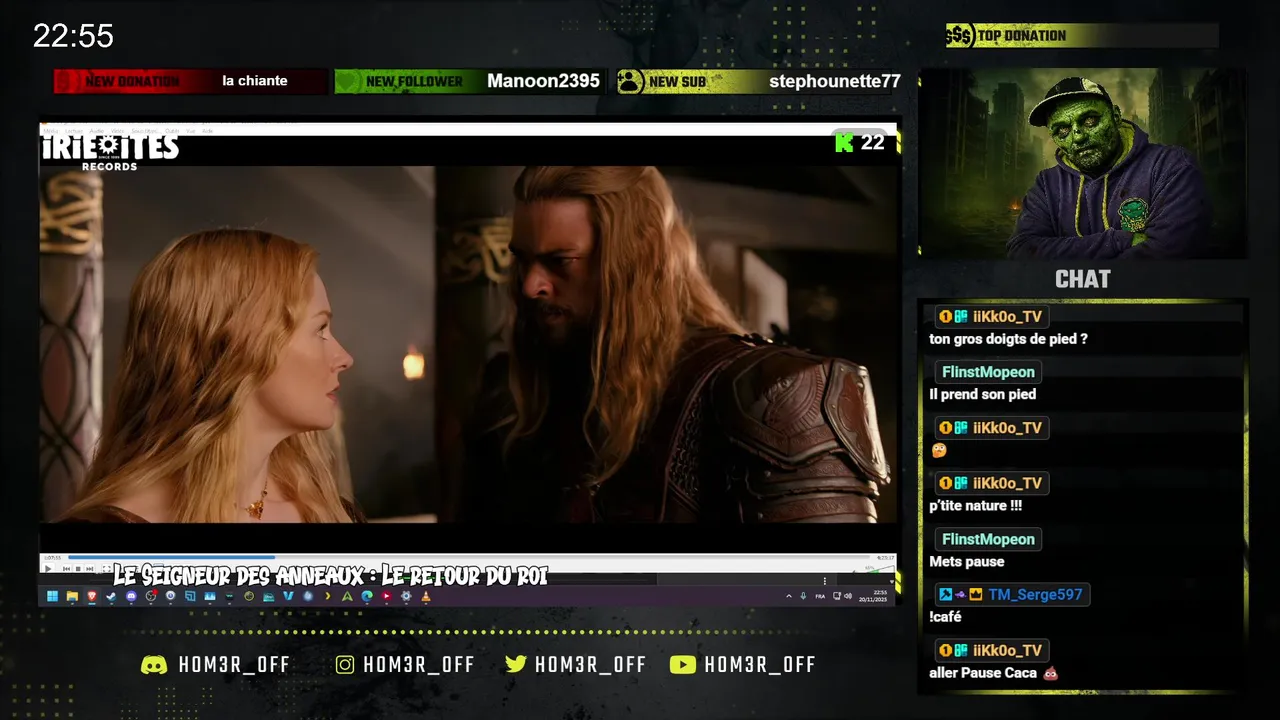Seek on the VLC progress bar
This screenshot has height=720, width=1280.
coord(469,557)
